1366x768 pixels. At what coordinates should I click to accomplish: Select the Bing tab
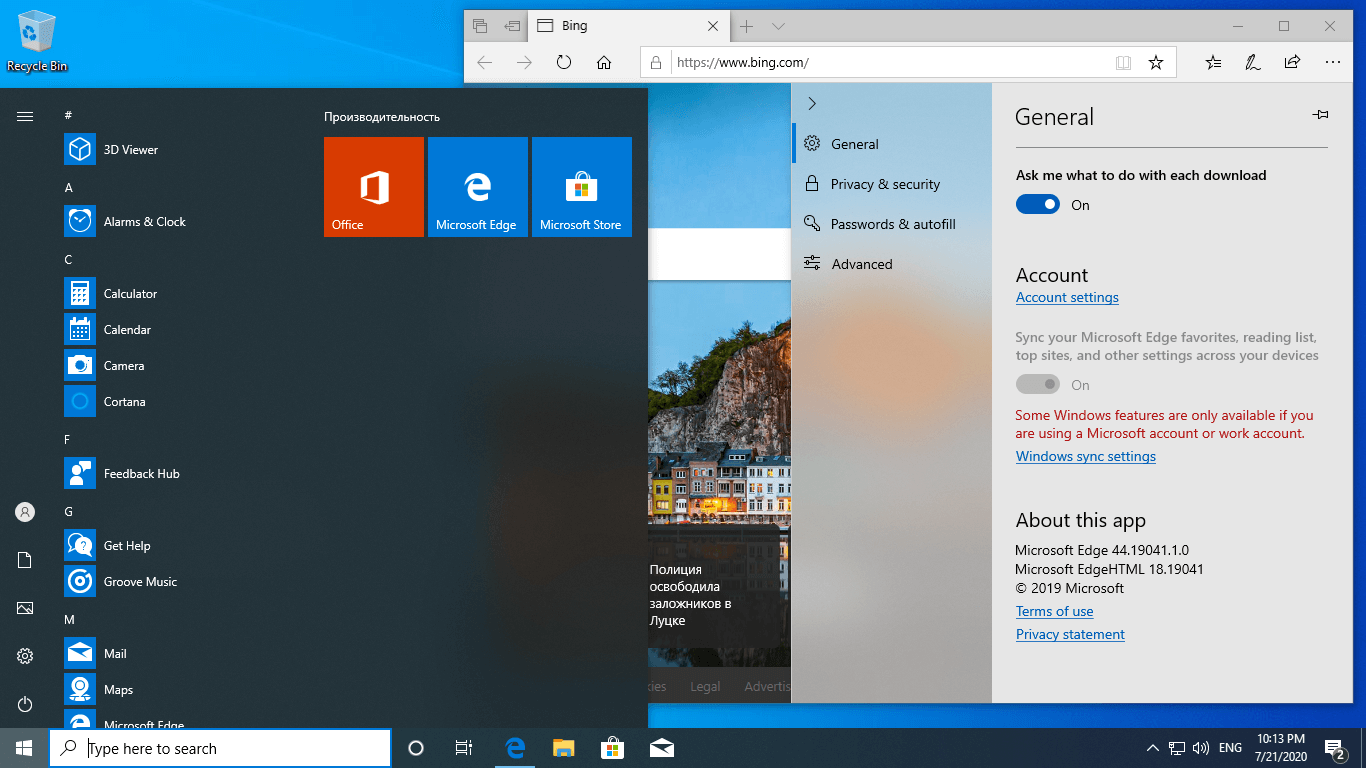[628, 26]
